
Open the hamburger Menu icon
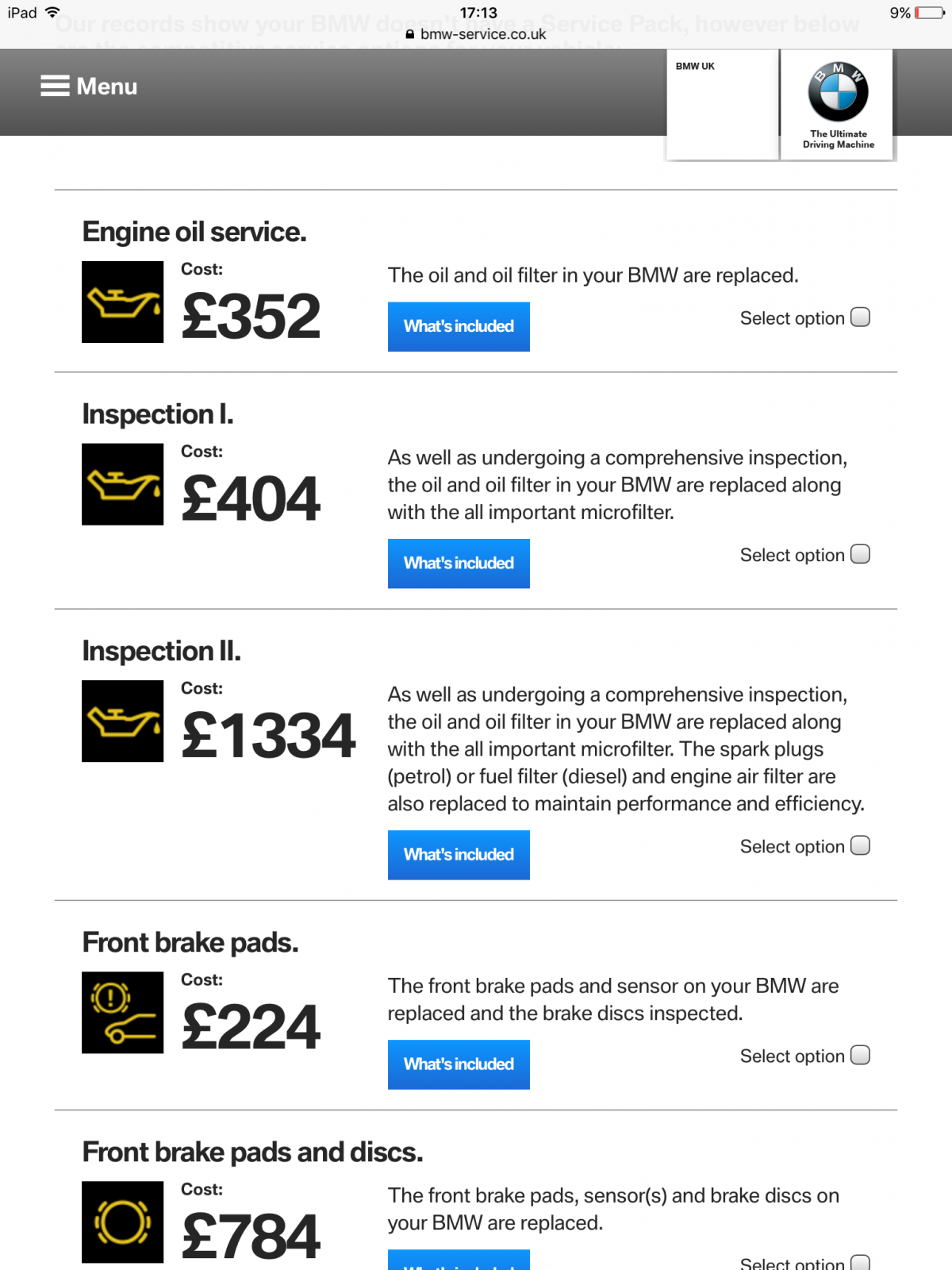coord(55,86)
